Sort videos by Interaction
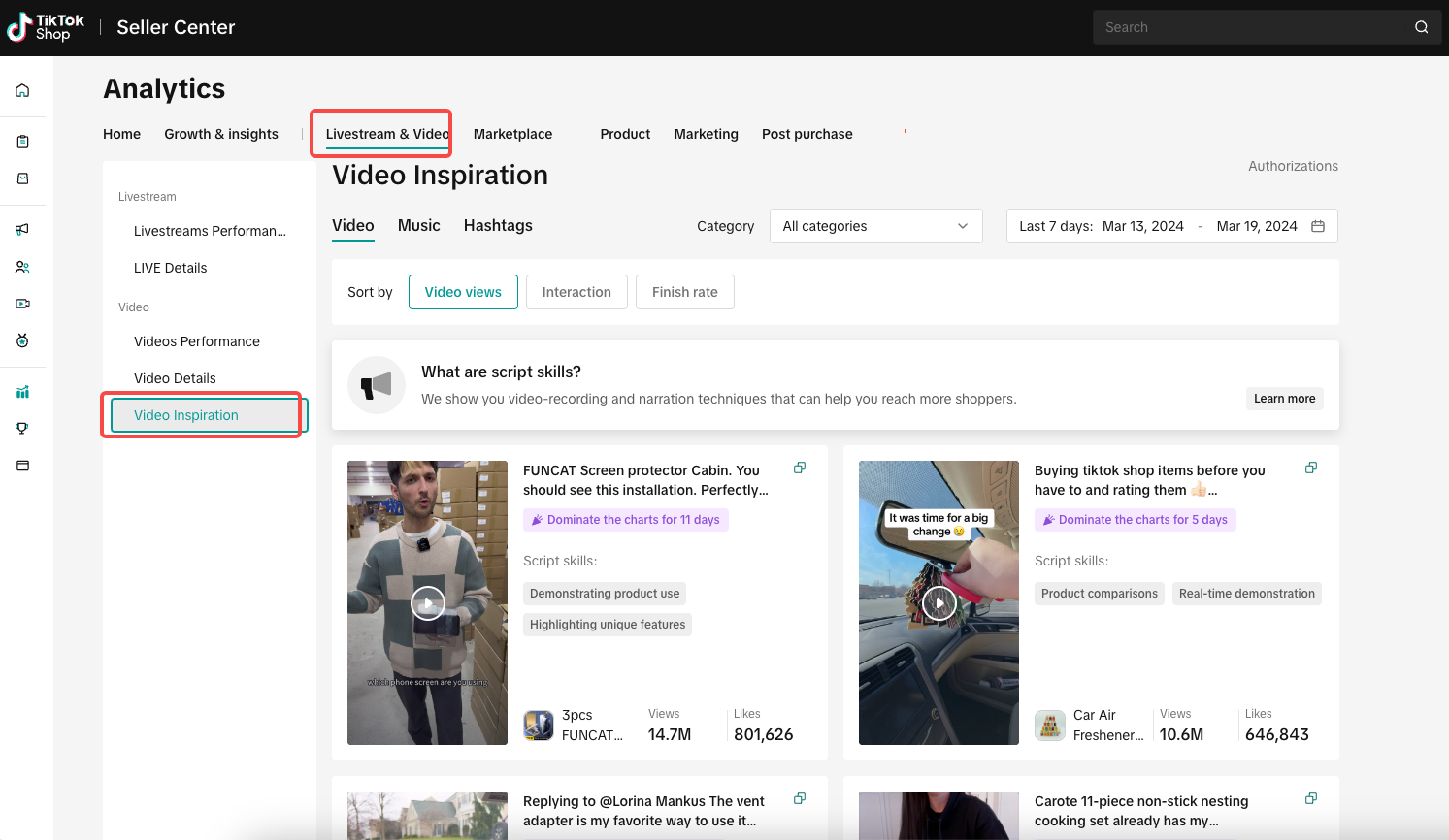Image resolution: width=1449 pixels, height=840 pixels. [576, 292]
